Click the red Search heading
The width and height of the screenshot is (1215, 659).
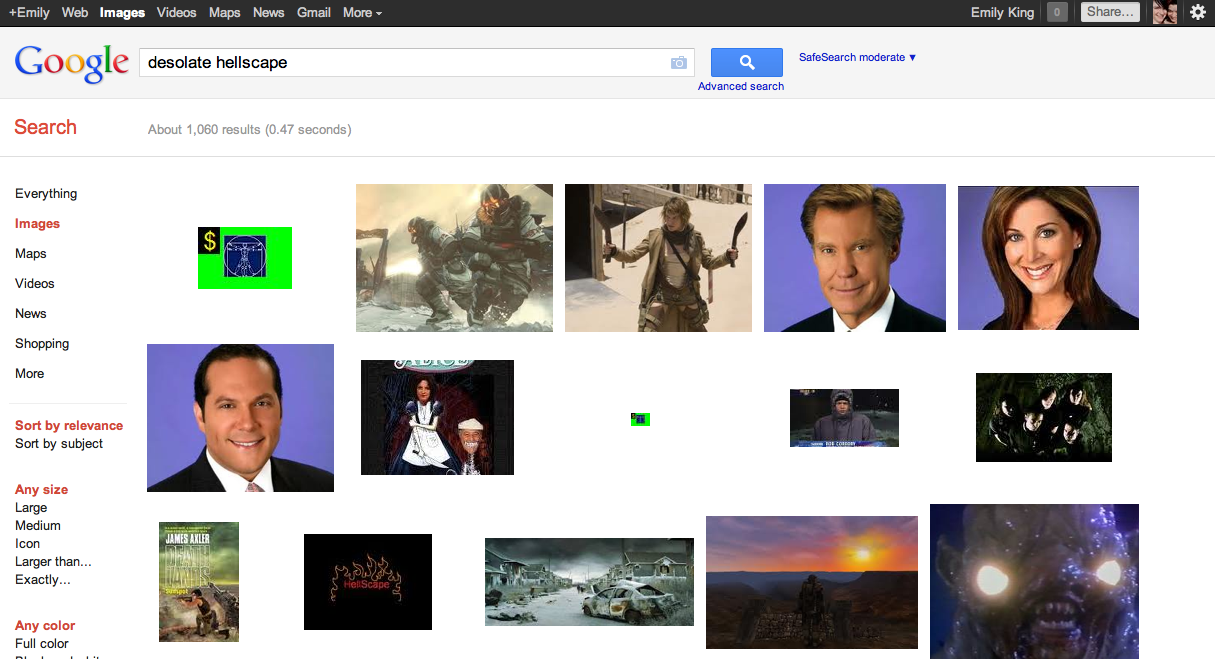click(45, 127)
